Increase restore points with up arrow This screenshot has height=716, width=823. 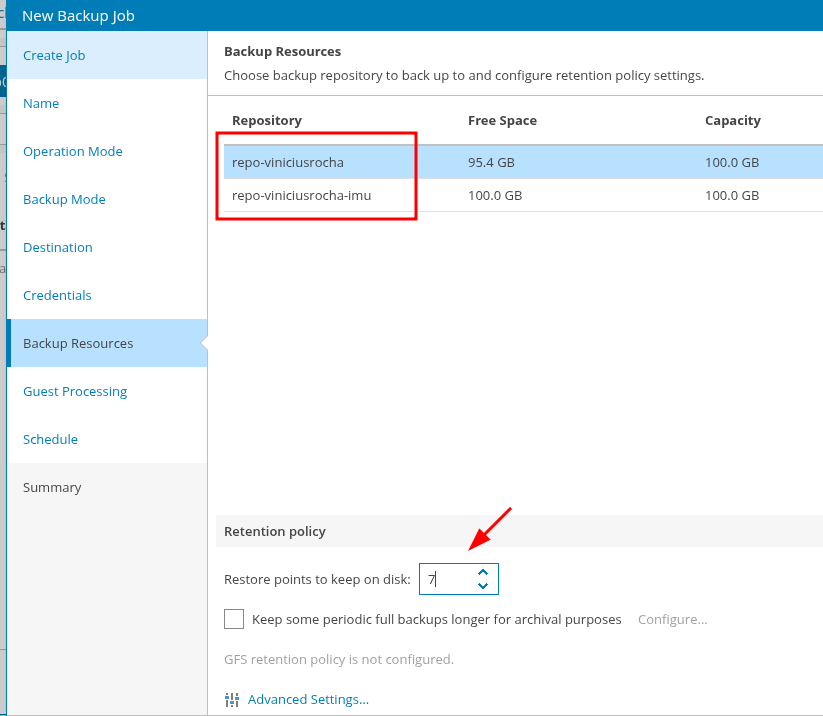[x=483, y=572]
